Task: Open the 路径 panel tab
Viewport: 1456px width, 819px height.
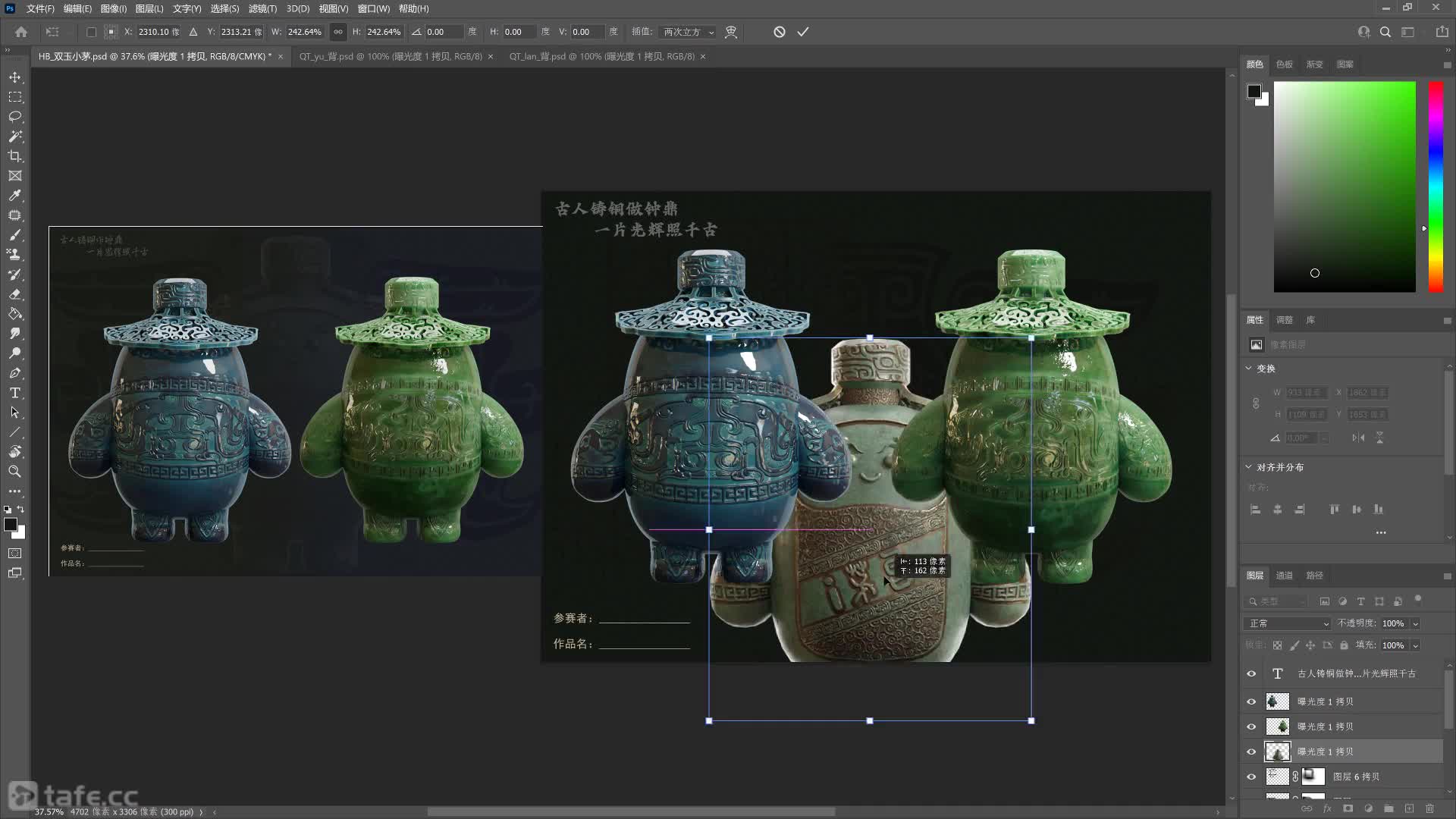Action: point(1314,576)
